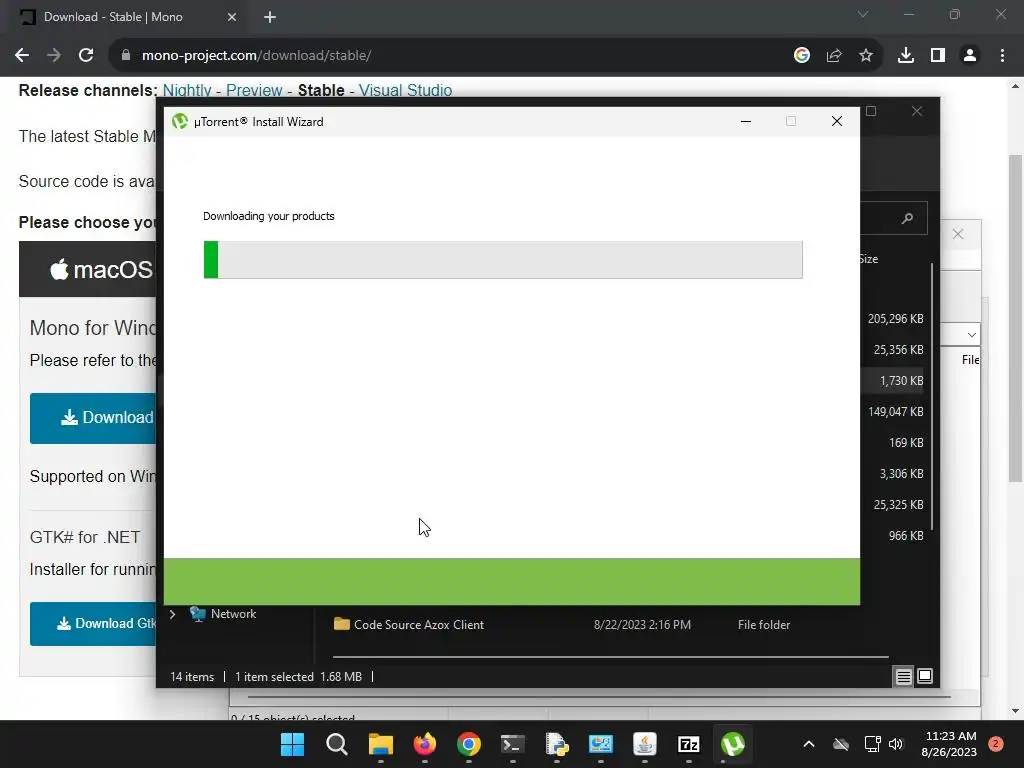Click the download progress bar
The height and width of the screenshot is (768, 1024).
pyautogui.click(x=503, y=260)
